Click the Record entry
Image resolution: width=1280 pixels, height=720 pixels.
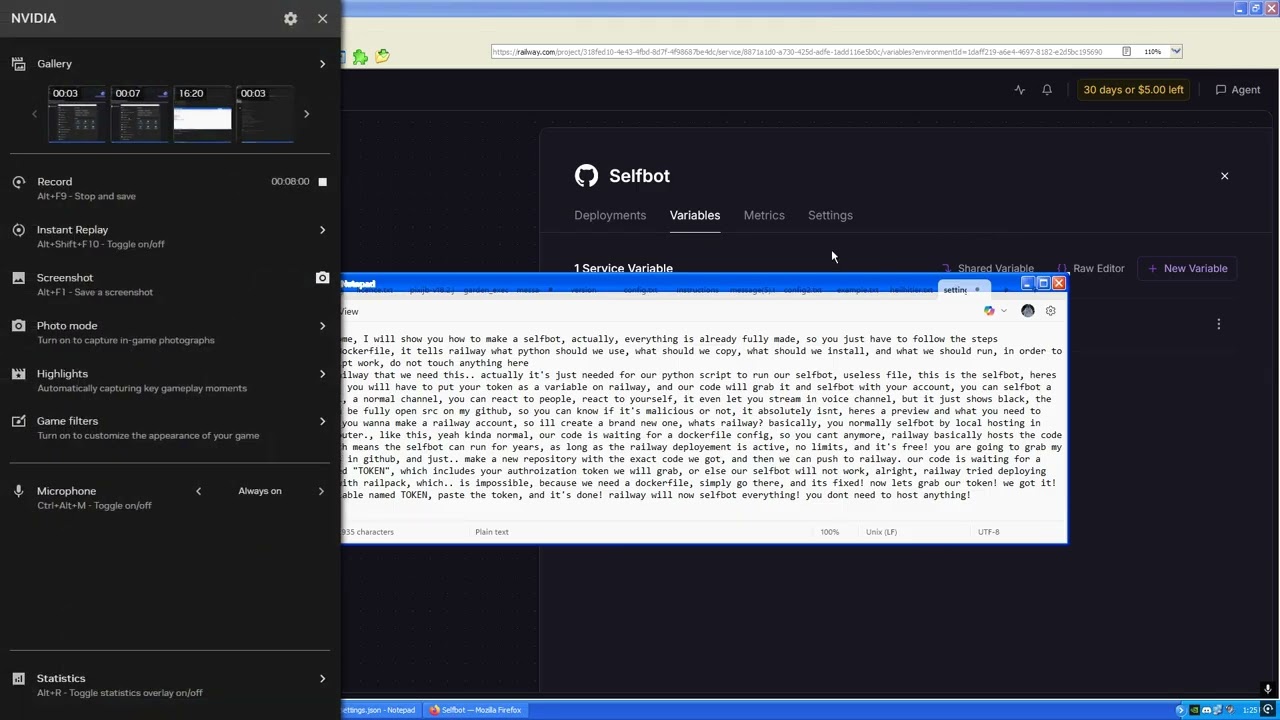170,188
